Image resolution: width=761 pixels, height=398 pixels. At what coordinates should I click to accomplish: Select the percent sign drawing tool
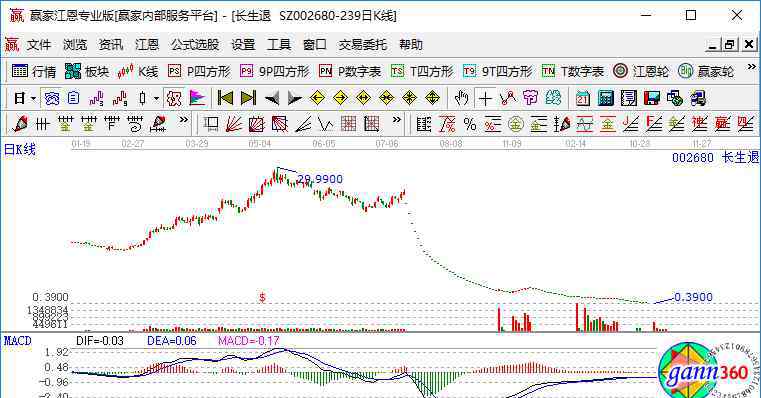[x=470, y=125]
